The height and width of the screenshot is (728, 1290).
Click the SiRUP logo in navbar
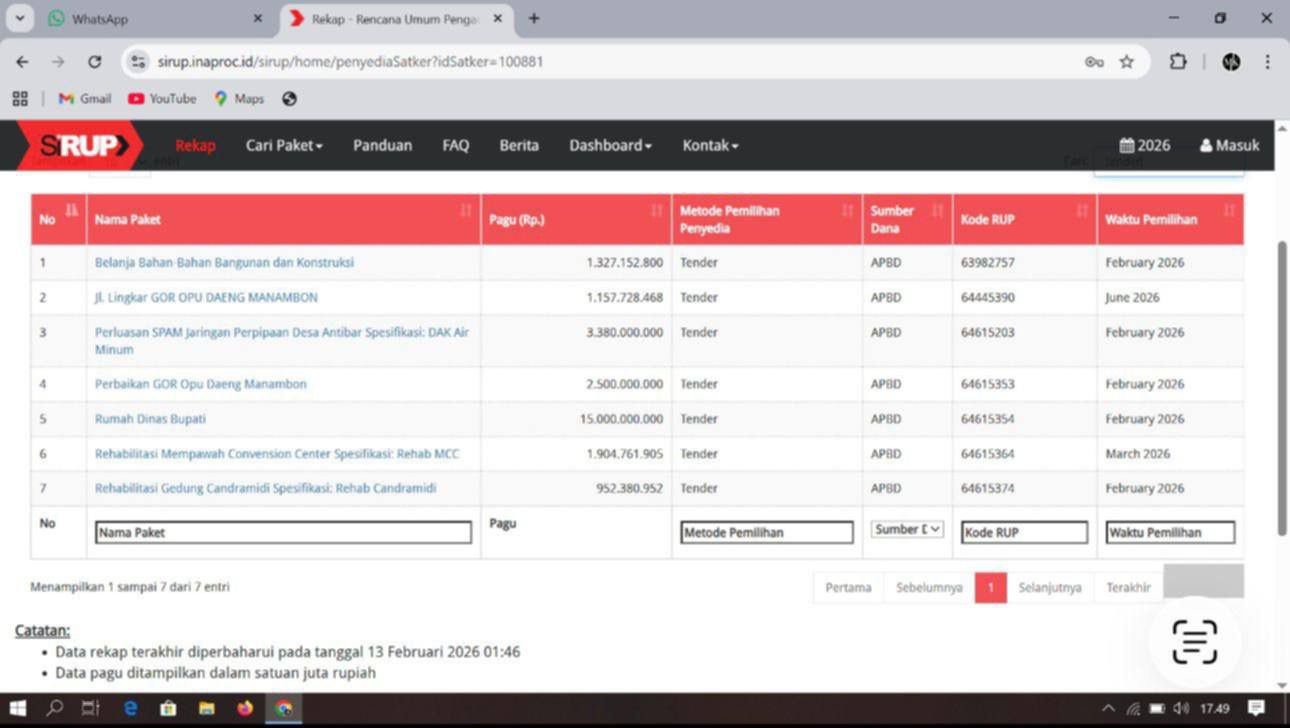pos(80,146)
